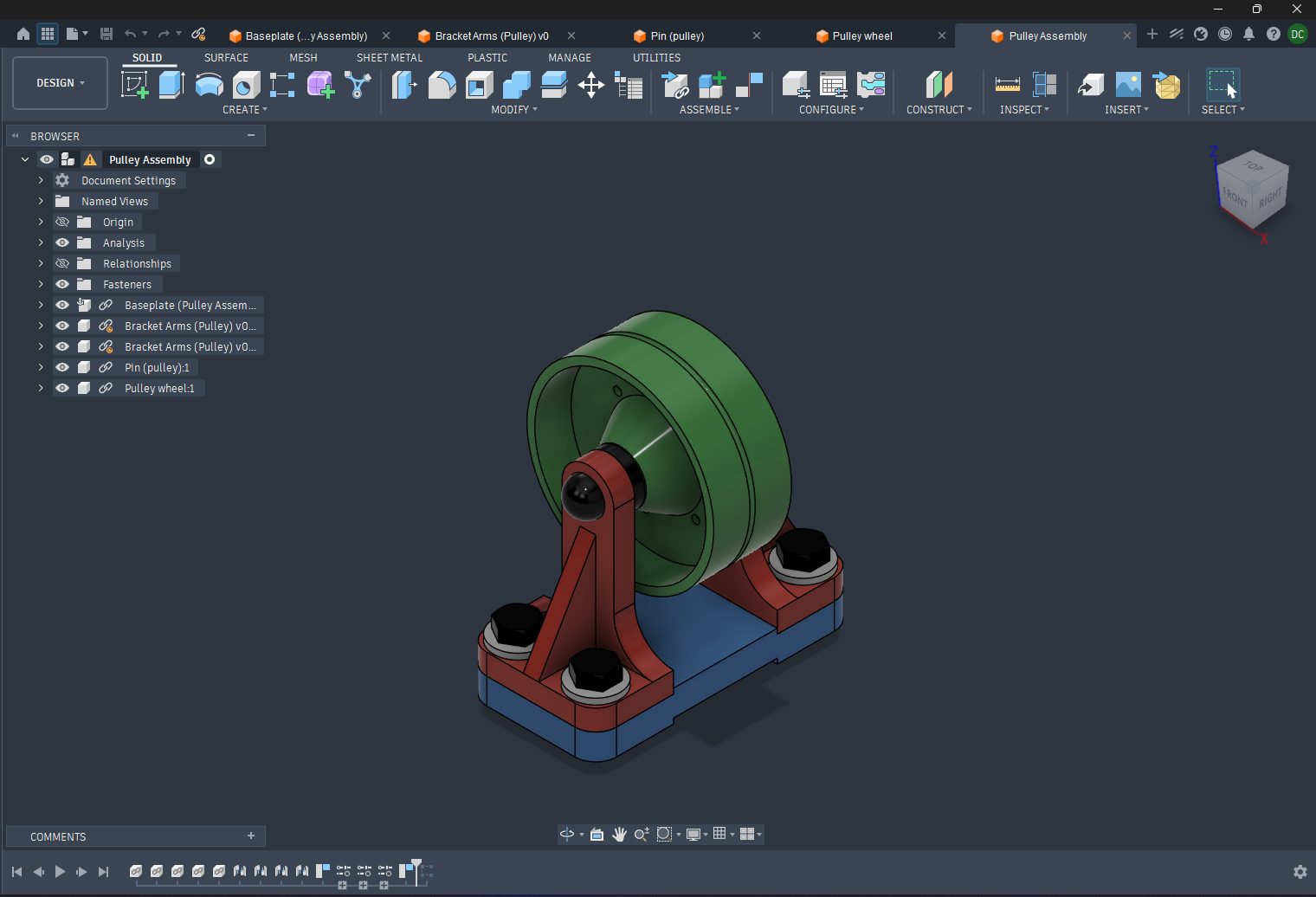This screenshot has height=897, width=1316.
Task: Open the CONSTRUCT dropdown menu
Action: [x=939, y=110]
